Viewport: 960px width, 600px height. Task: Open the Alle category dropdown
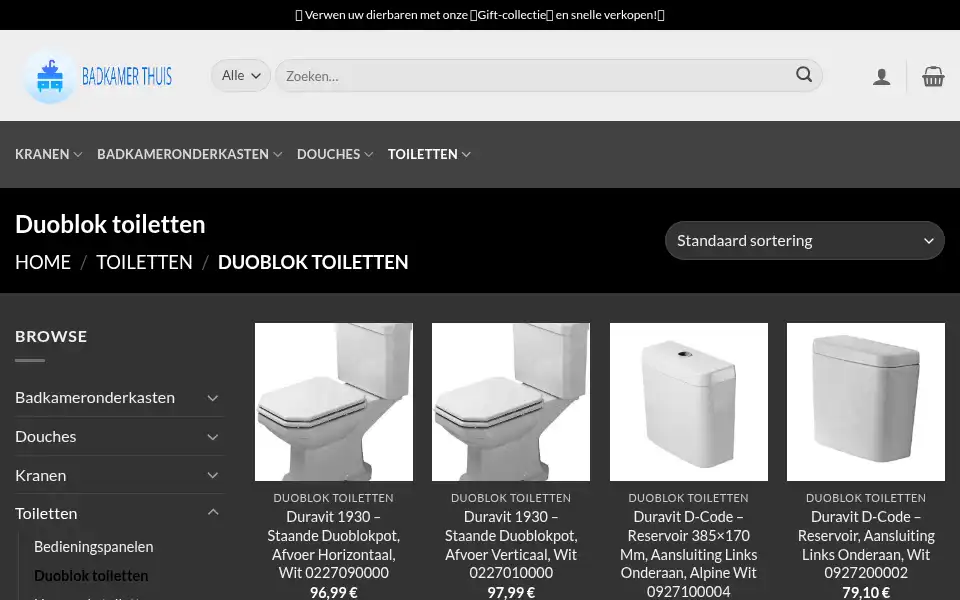pyautogui.click(x=241, y=75)
